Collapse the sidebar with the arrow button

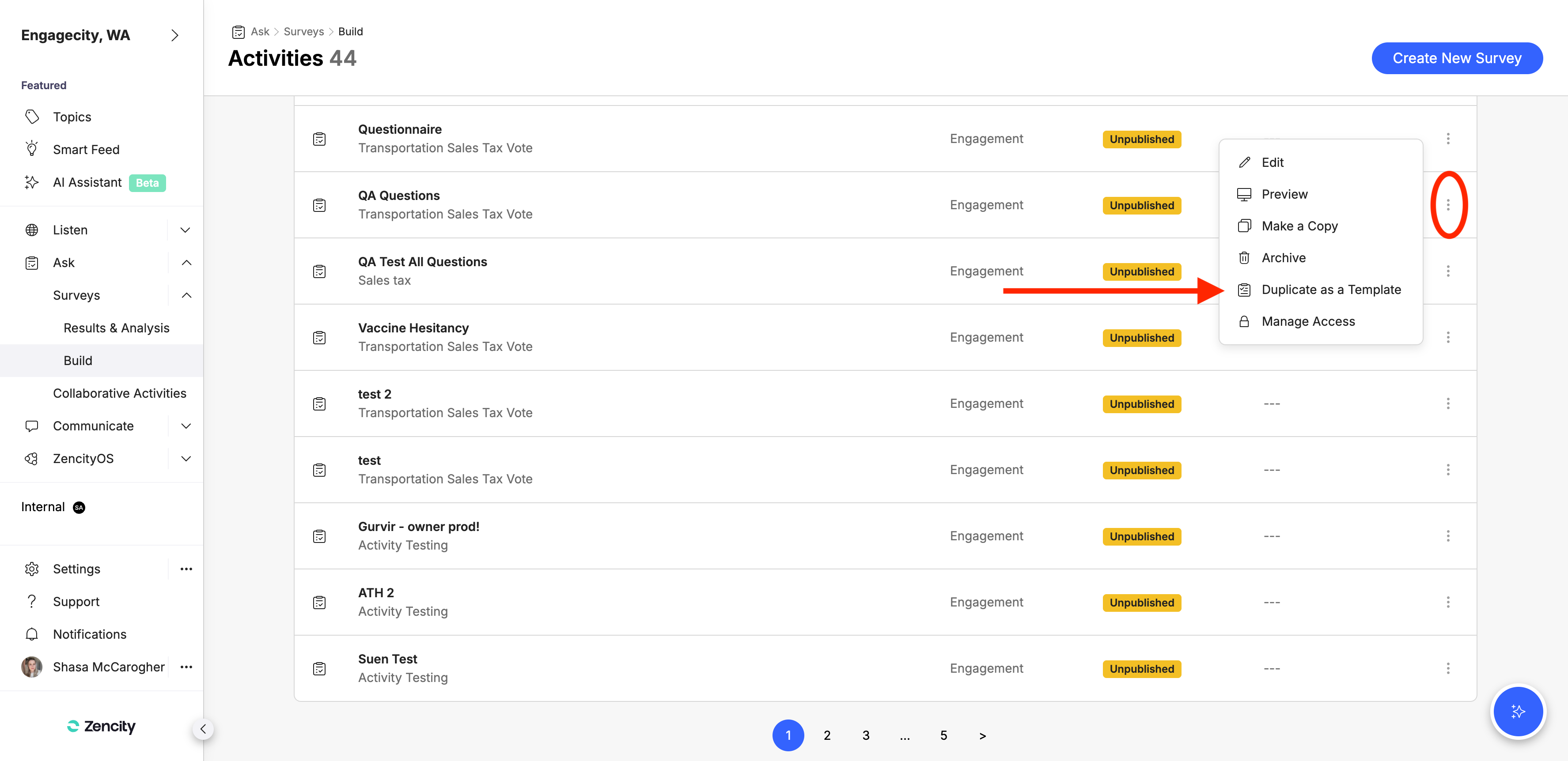(203, 729)
